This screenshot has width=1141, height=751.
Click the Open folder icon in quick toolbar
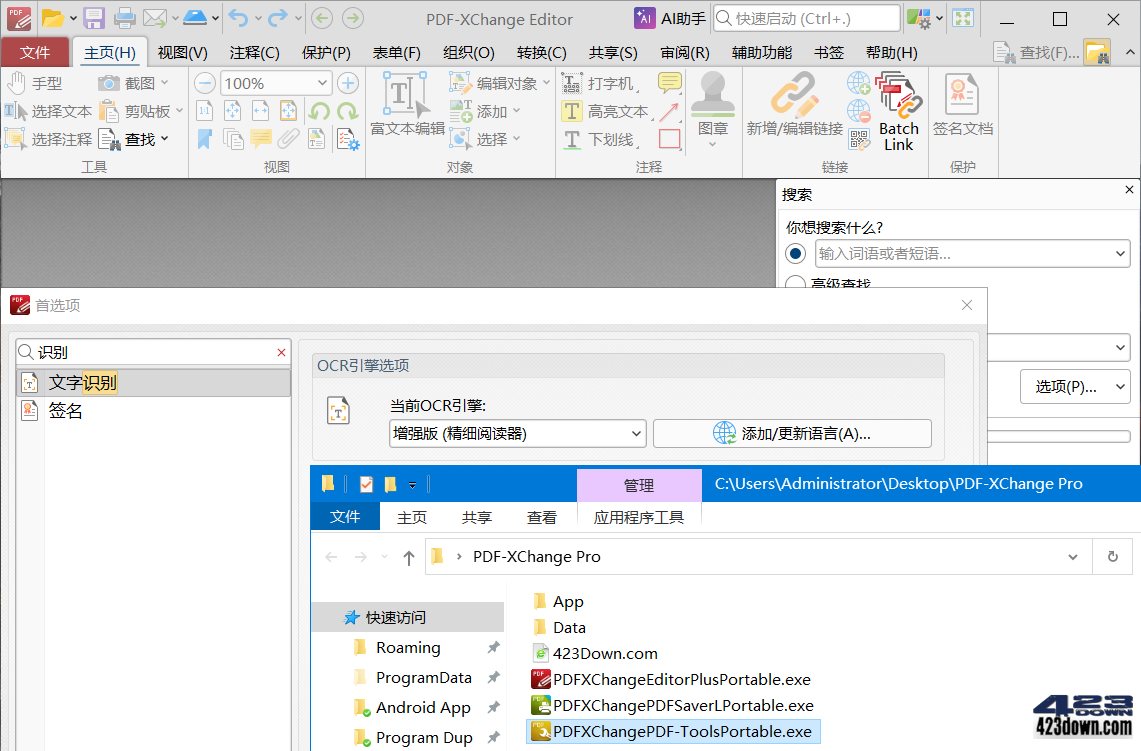point(52,18)
